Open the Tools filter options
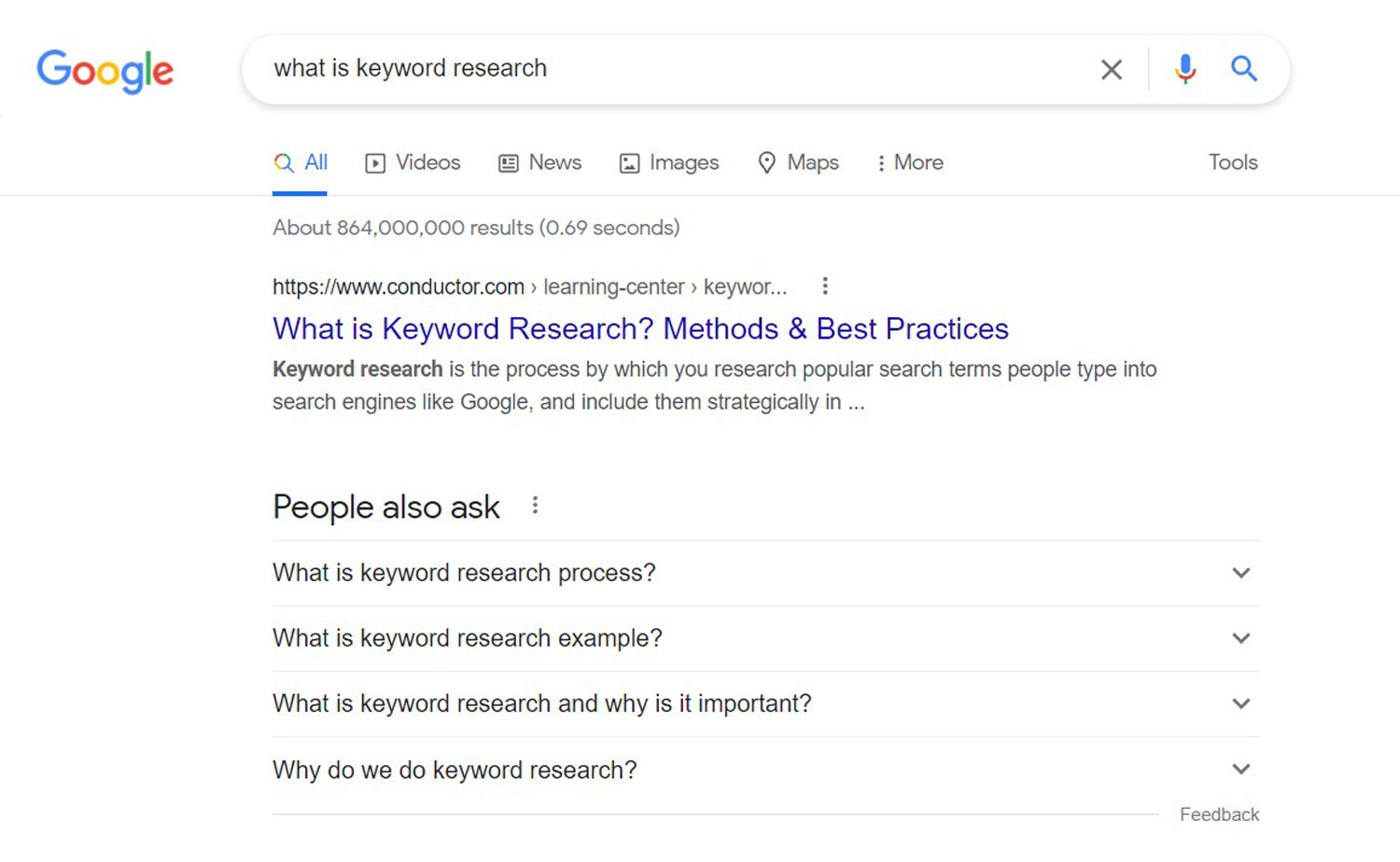 (x=1233, y=162)
